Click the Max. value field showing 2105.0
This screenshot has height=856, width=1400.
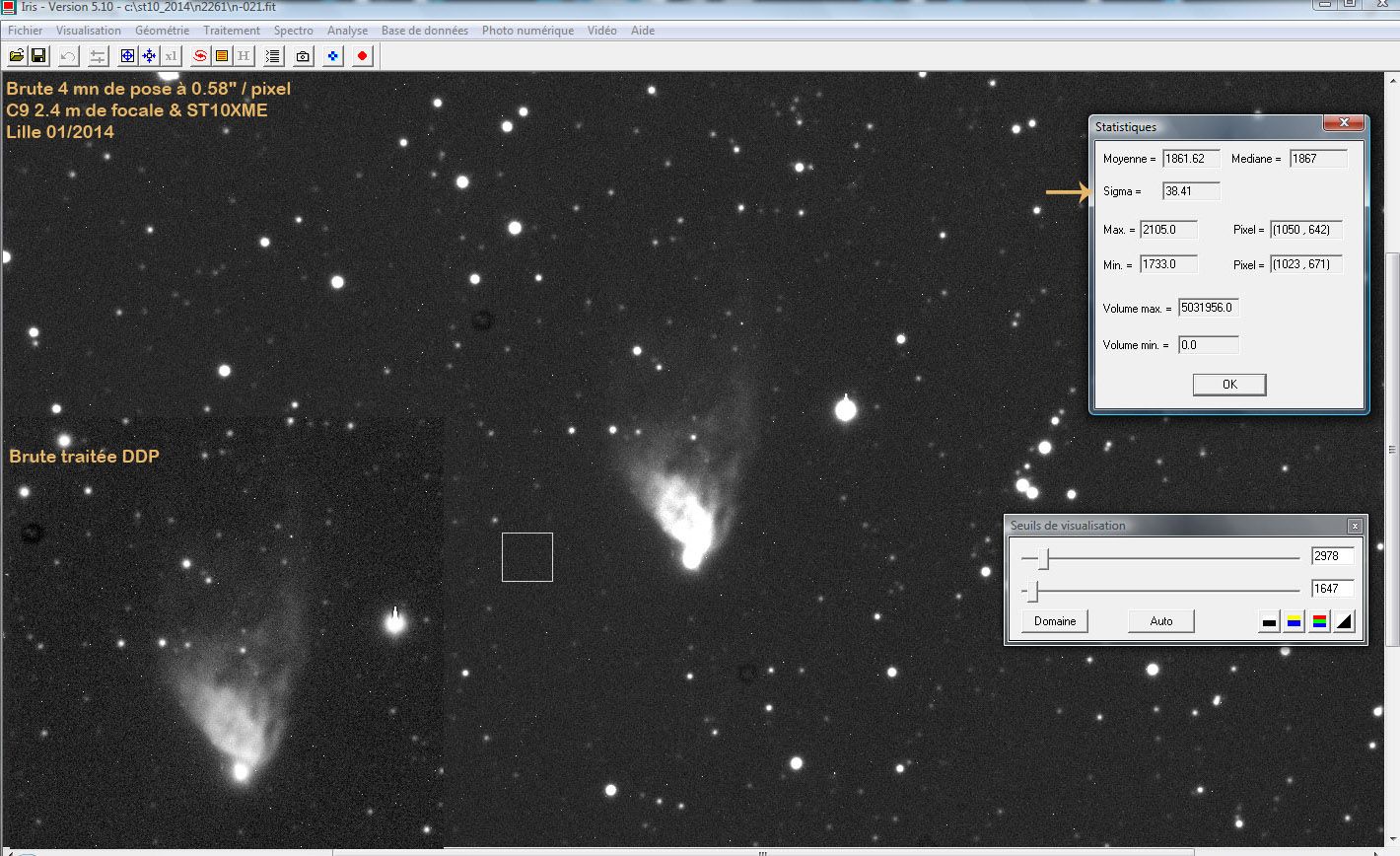(1169, 230)
